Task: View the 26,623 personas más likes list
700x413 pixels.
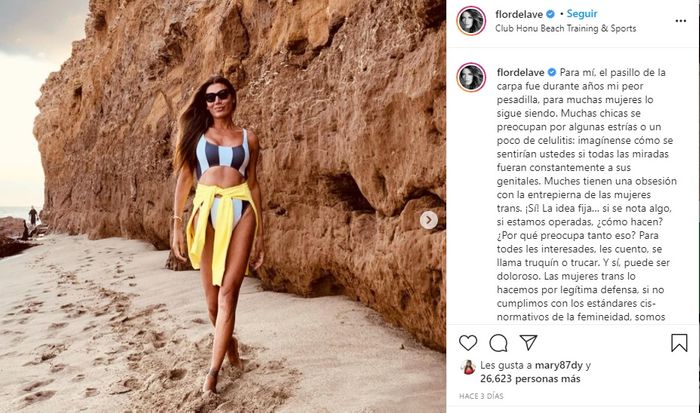Action: pos(530,379)
